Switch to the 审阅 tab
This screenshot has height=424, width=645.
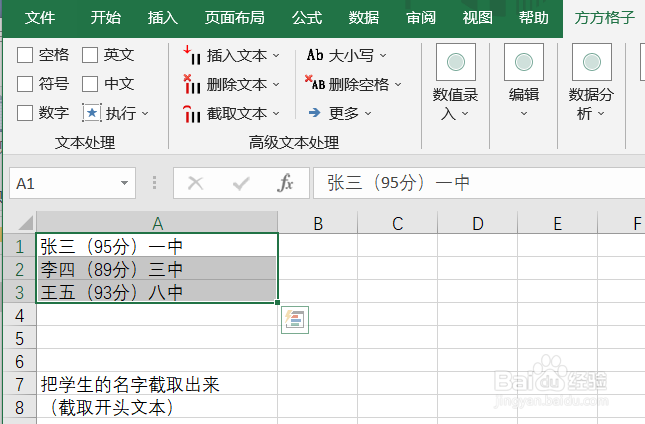tap(420, 18)
